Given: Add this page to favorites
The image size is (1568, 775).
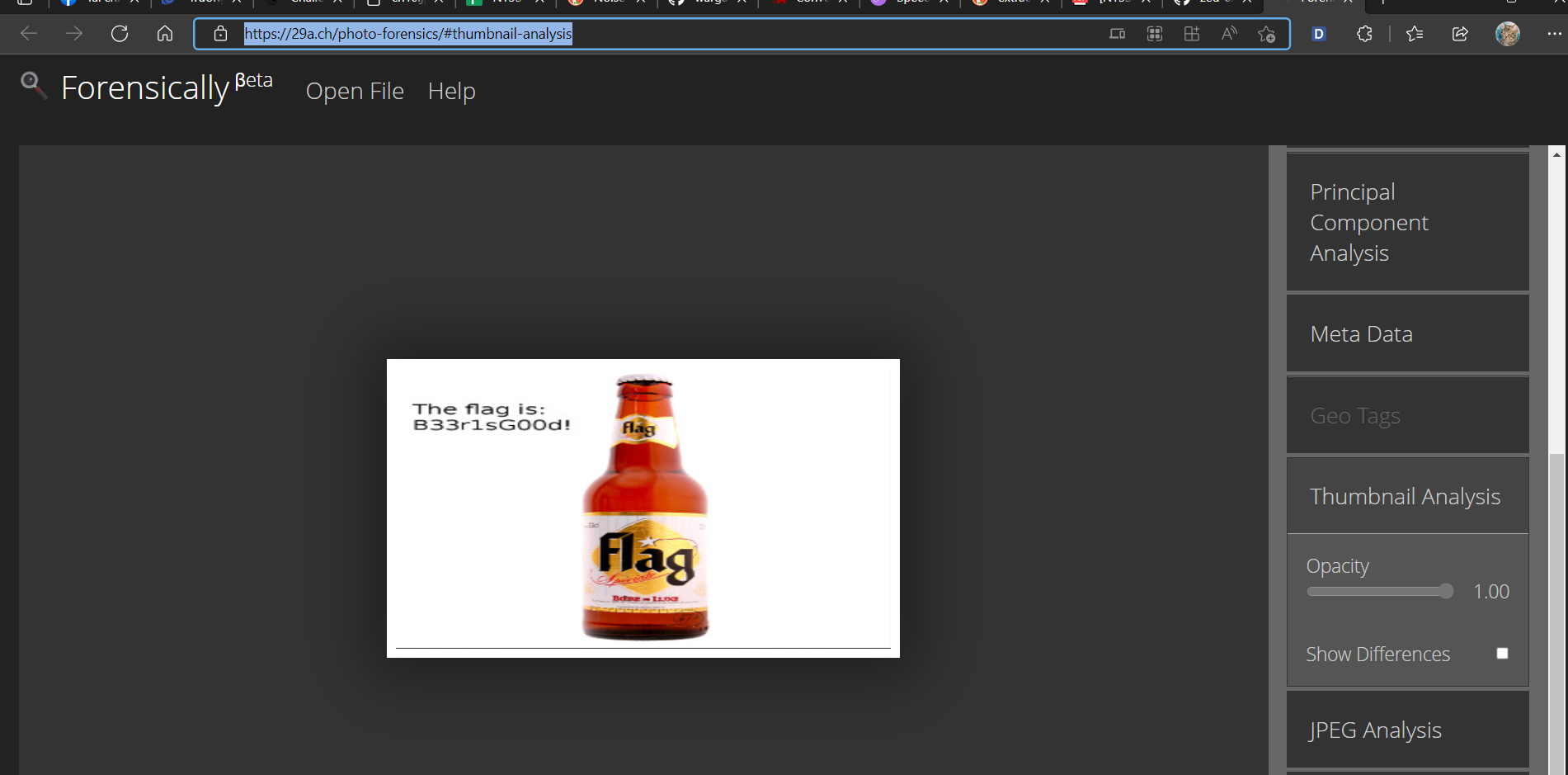Looking at the screenshot, I should [1266, 34].
